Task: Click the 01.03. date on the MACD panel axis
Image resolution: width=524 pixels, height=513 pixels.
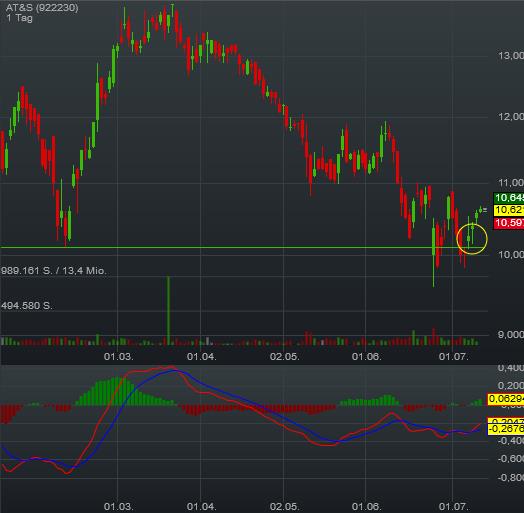Action: click(118, 506)
